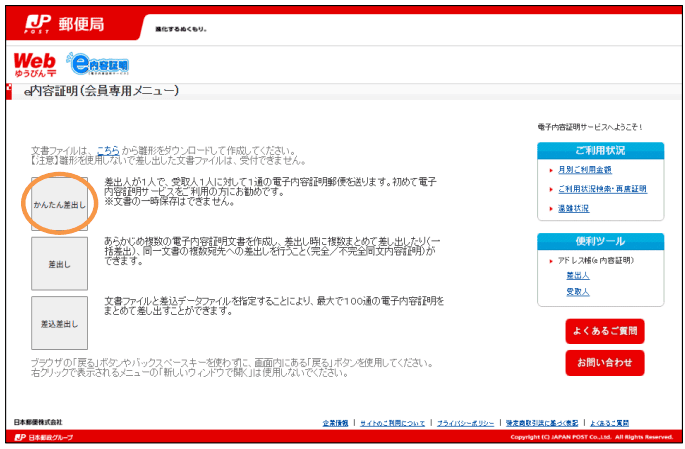Open よくあるご質問 footer link
Viewport: 685px width, 449px height.
609,423
